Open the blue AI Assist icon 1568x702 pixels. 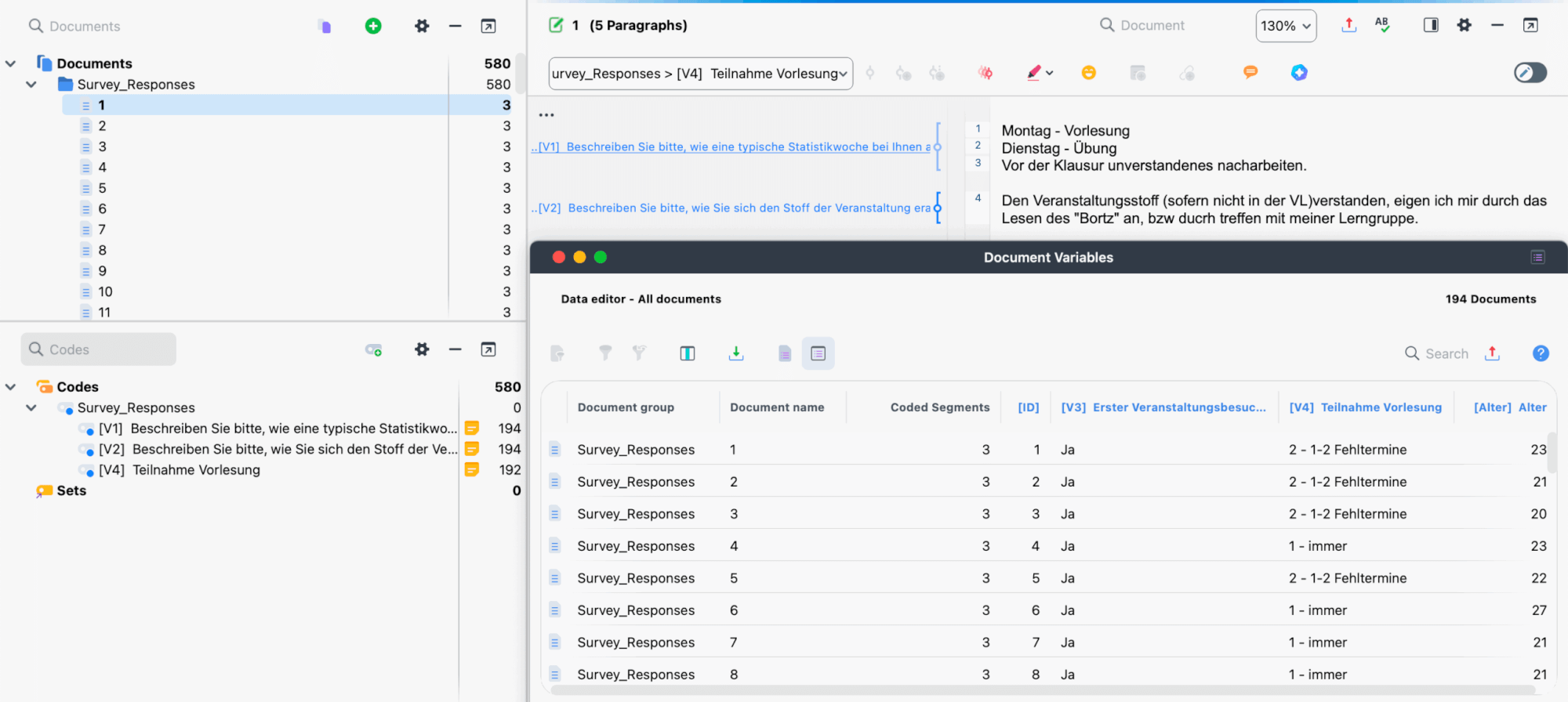[x=1299, y=73]
